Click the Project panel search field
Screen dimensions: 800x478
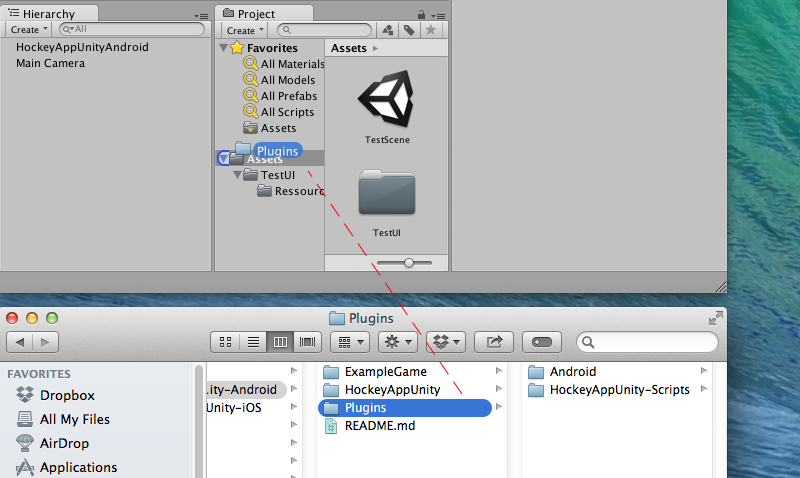(324, 30)
